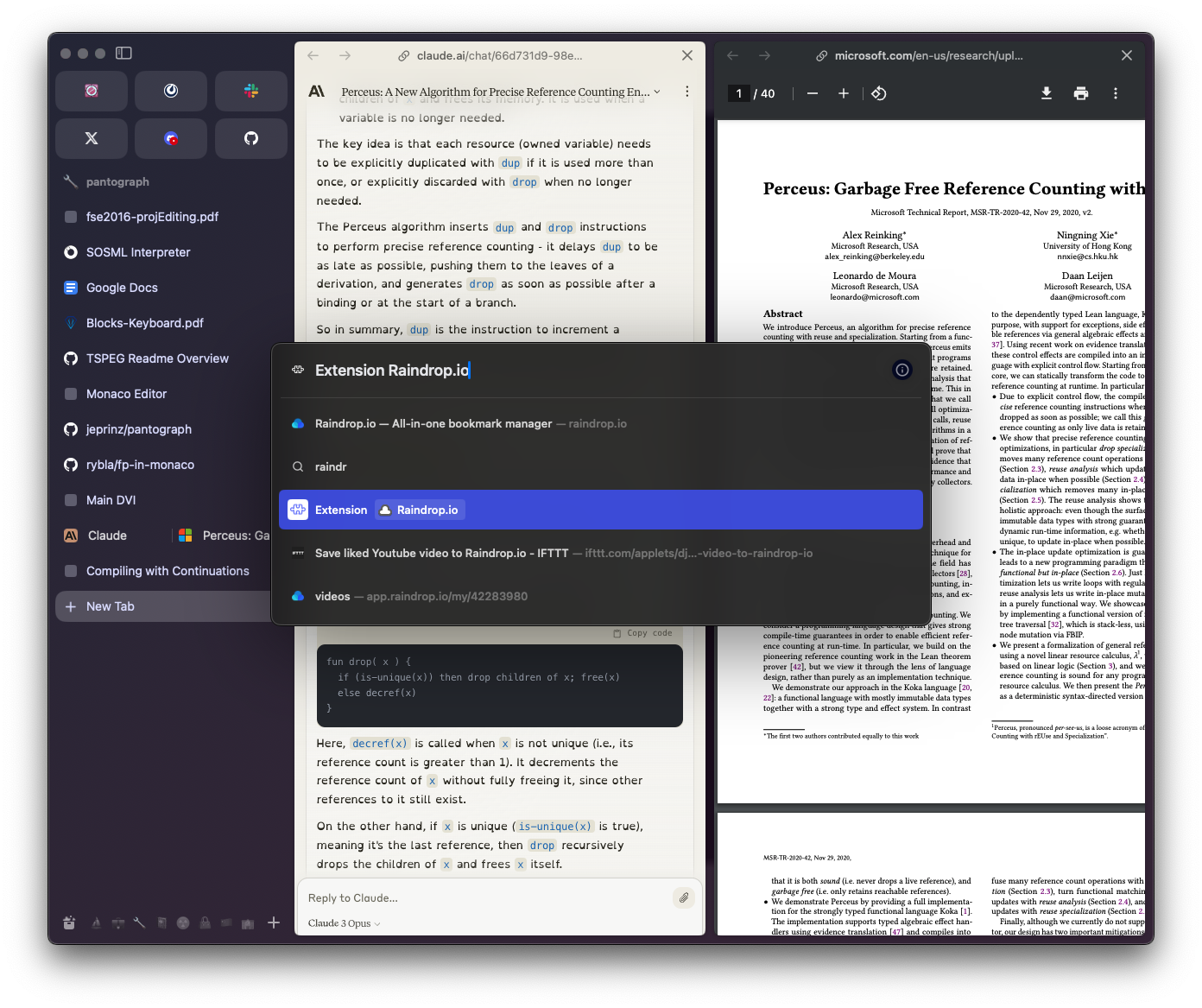Screen dimensions: 1202x1008
Task: Open PDF viewer more options menu
Action: pos(1116,93)
